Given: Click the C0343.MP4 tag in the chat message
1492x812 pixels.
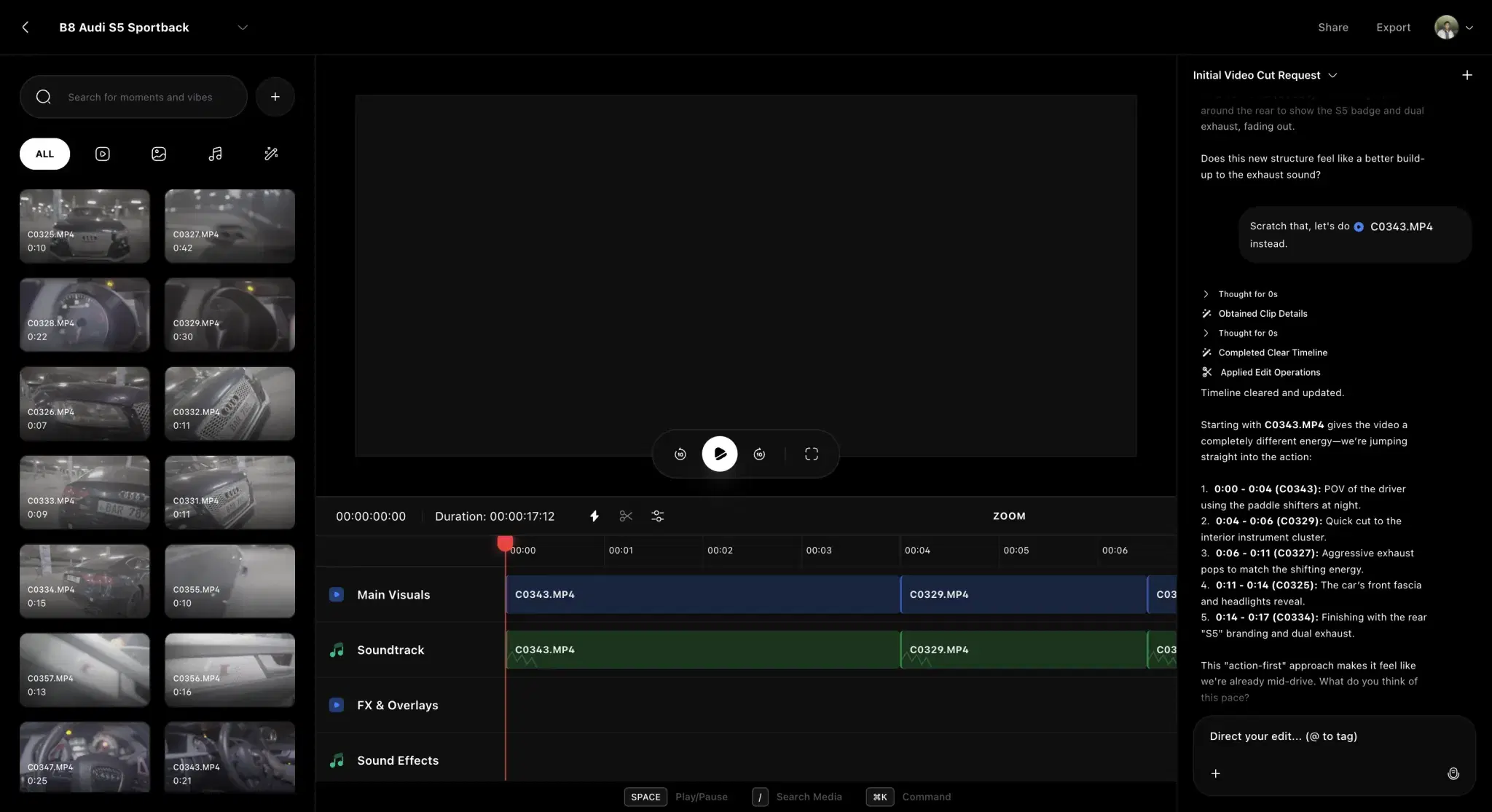Looking at the screenshot, I should click(1393, 226).
